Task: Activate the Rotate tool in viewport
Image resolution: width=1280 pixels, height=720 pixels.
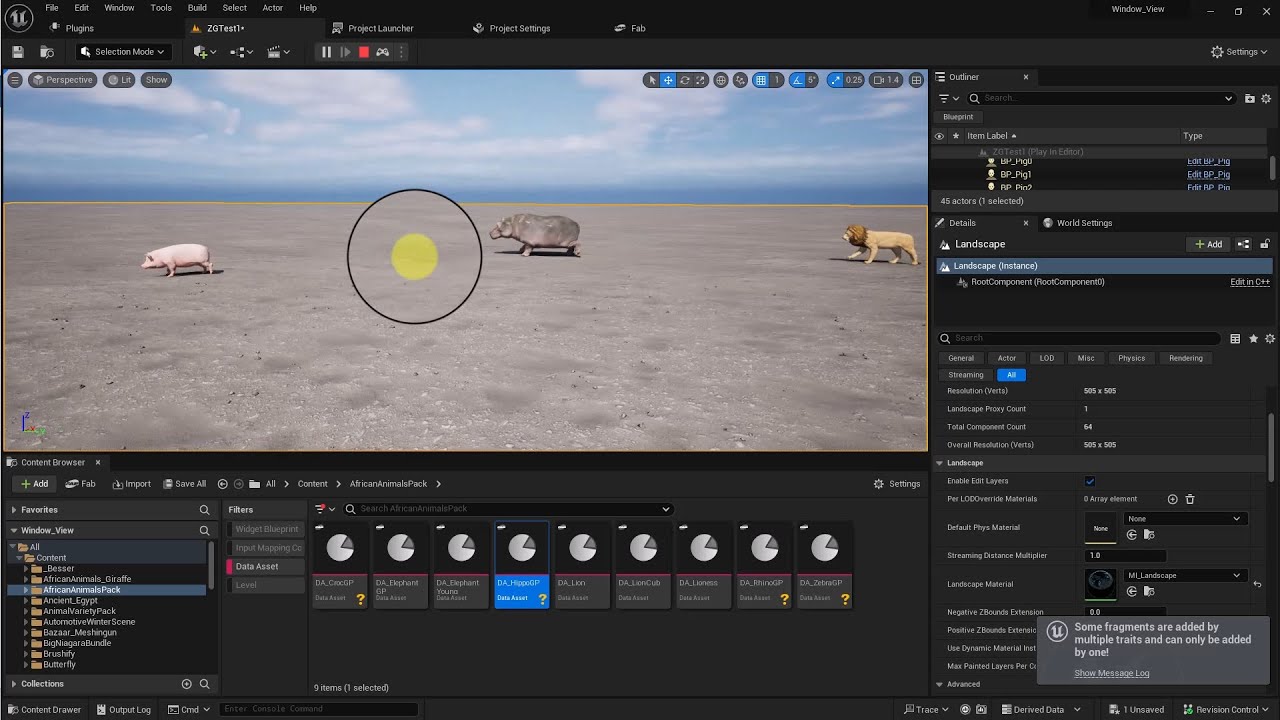Action: point(684,80)
